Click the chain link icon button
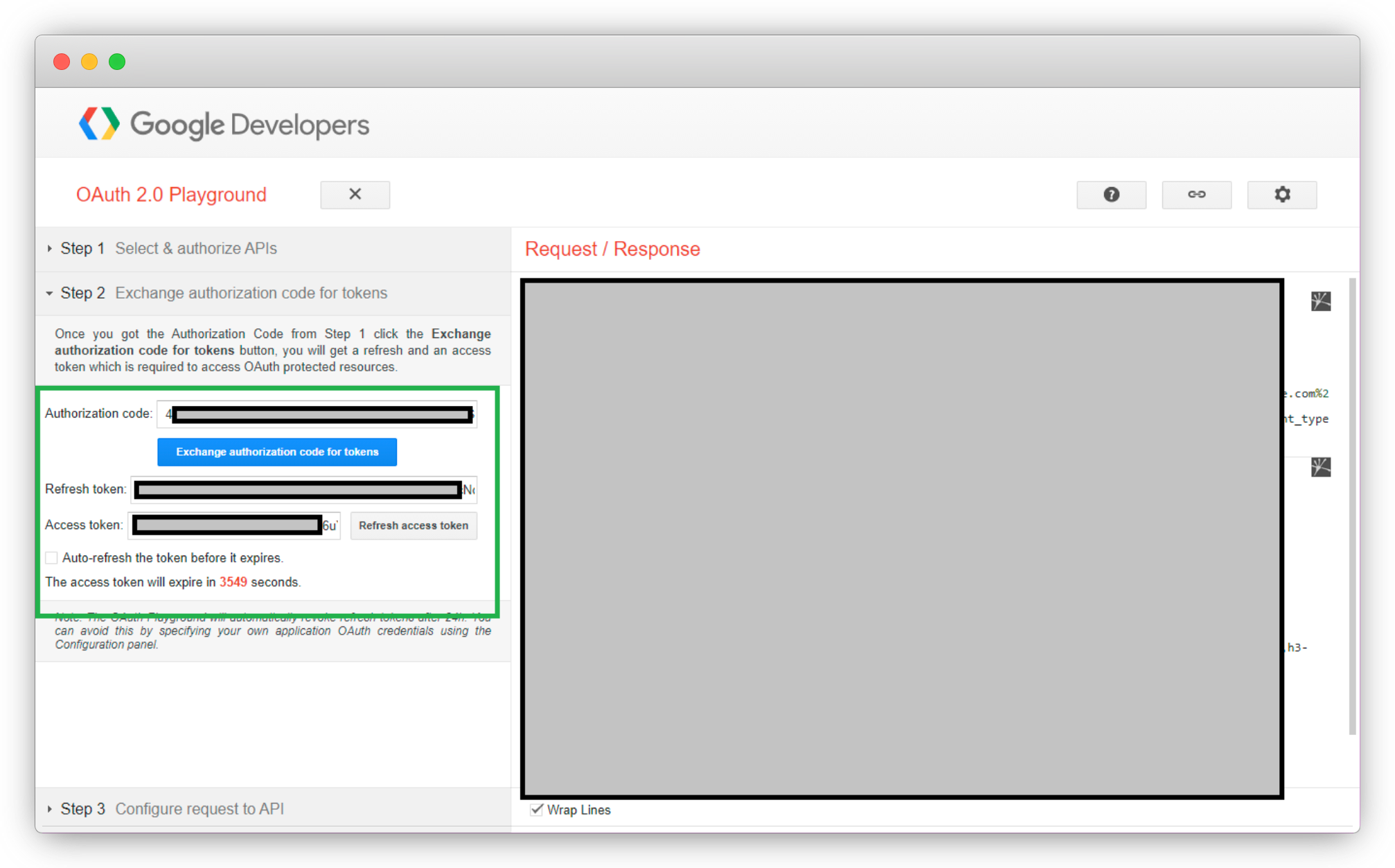 (1196, 195)
